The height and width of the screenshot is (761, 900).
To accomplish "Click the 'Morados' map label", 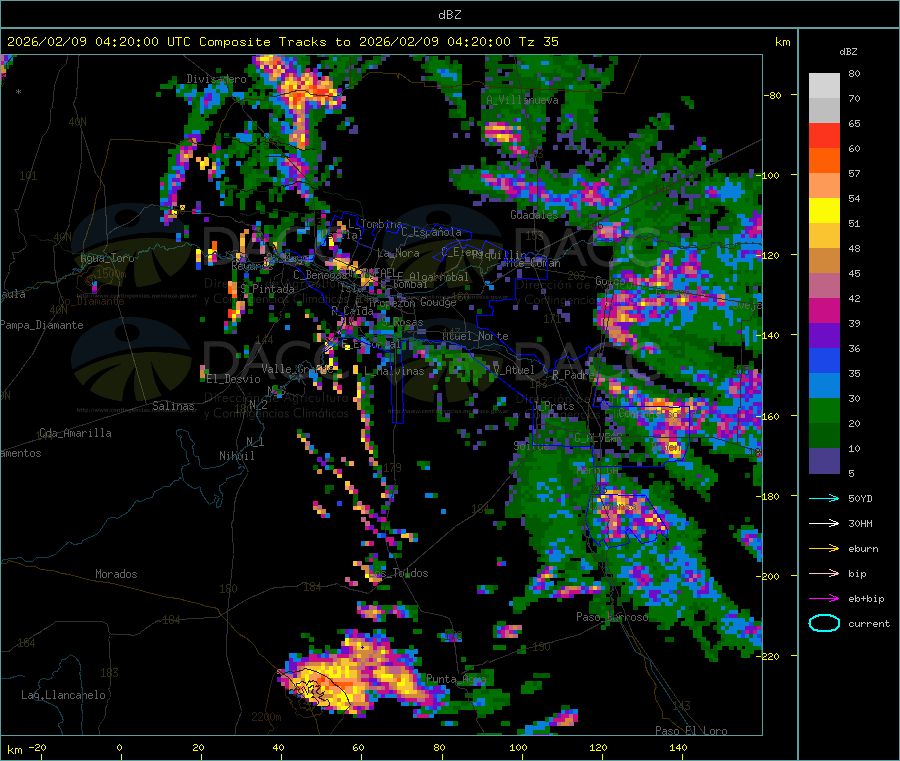I will pos(116,574).
